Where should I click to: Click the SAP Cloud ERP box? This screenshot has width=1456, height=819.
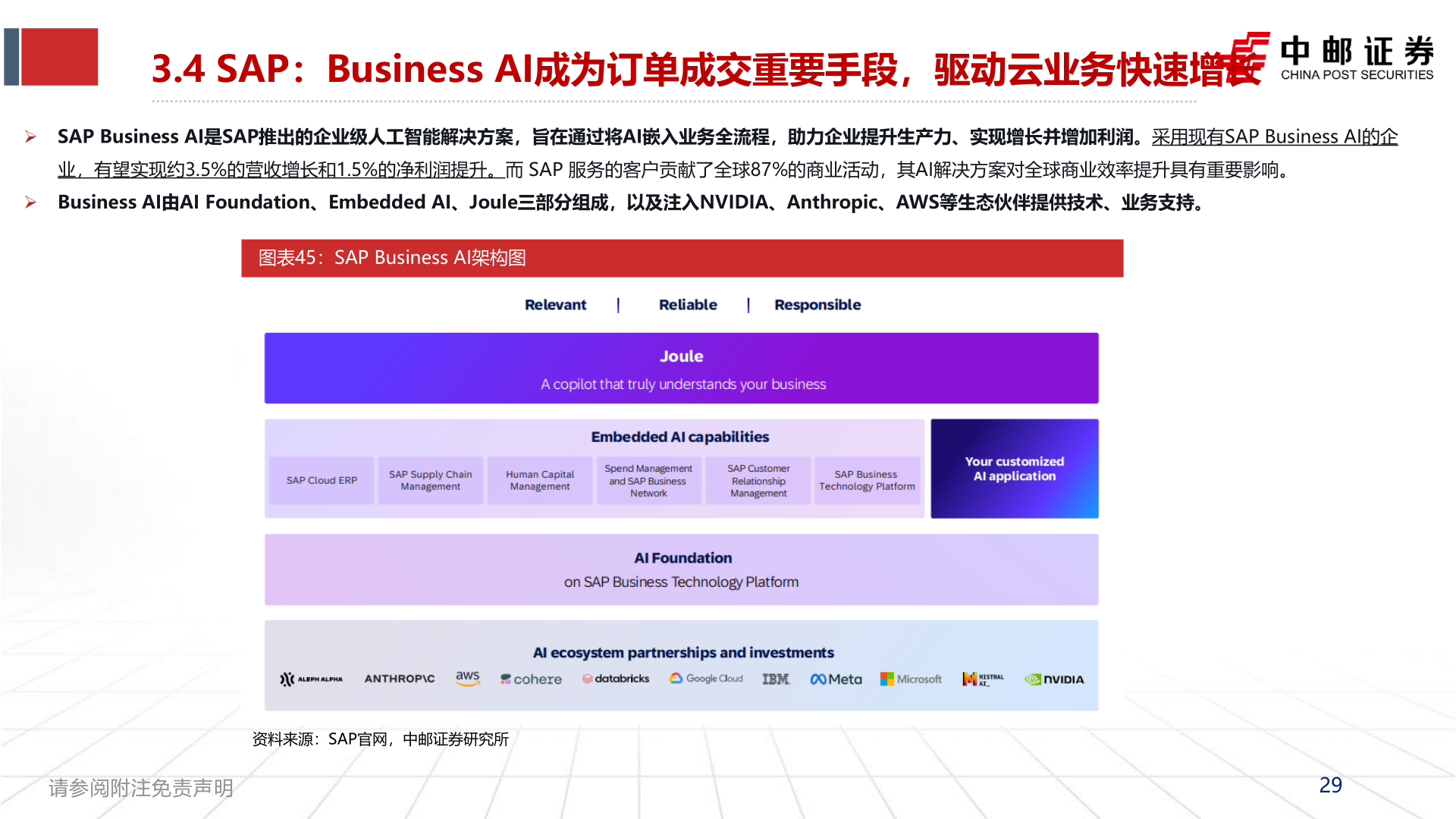321,480
